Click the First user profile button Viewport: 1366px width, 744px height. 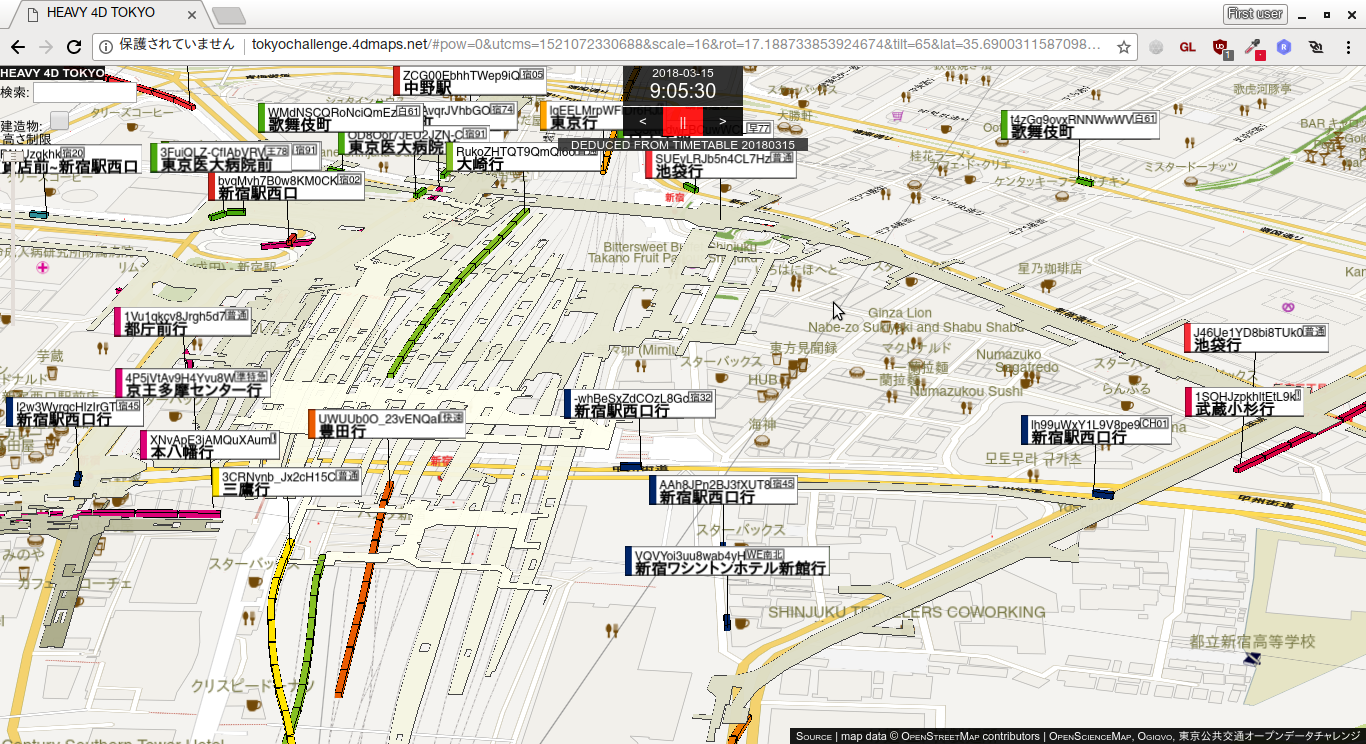tap(1255, 14)
